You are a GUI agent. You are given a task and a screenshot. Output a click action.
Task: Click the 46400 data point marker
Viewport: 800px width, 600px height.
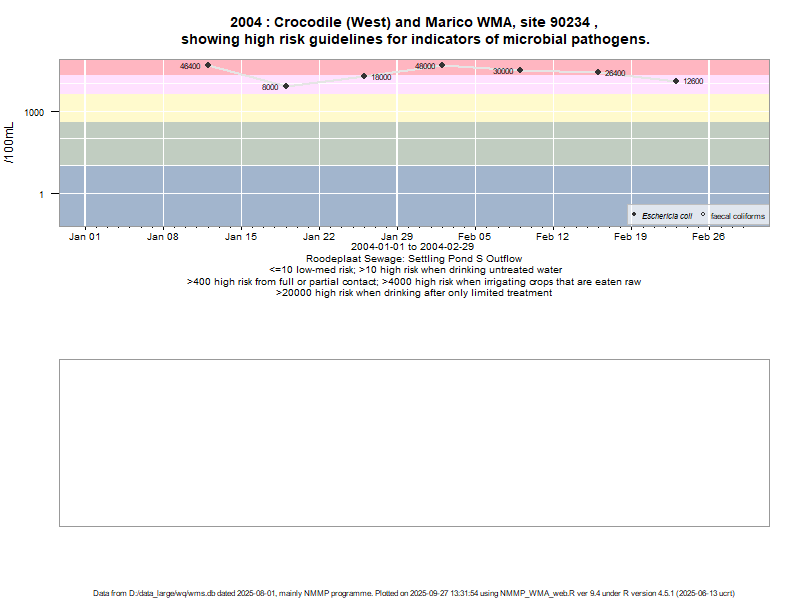click(208, 65)
